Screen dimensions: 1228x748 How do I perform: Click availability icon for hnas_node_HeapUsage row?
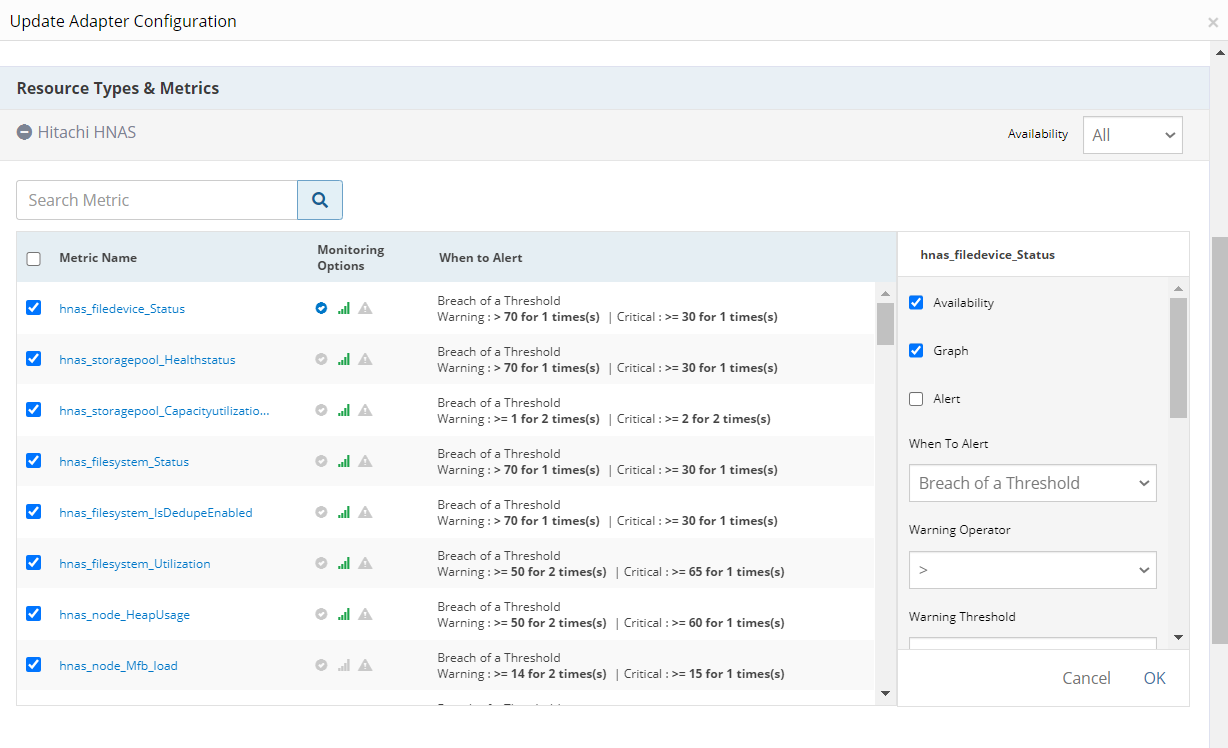point(321,614)
